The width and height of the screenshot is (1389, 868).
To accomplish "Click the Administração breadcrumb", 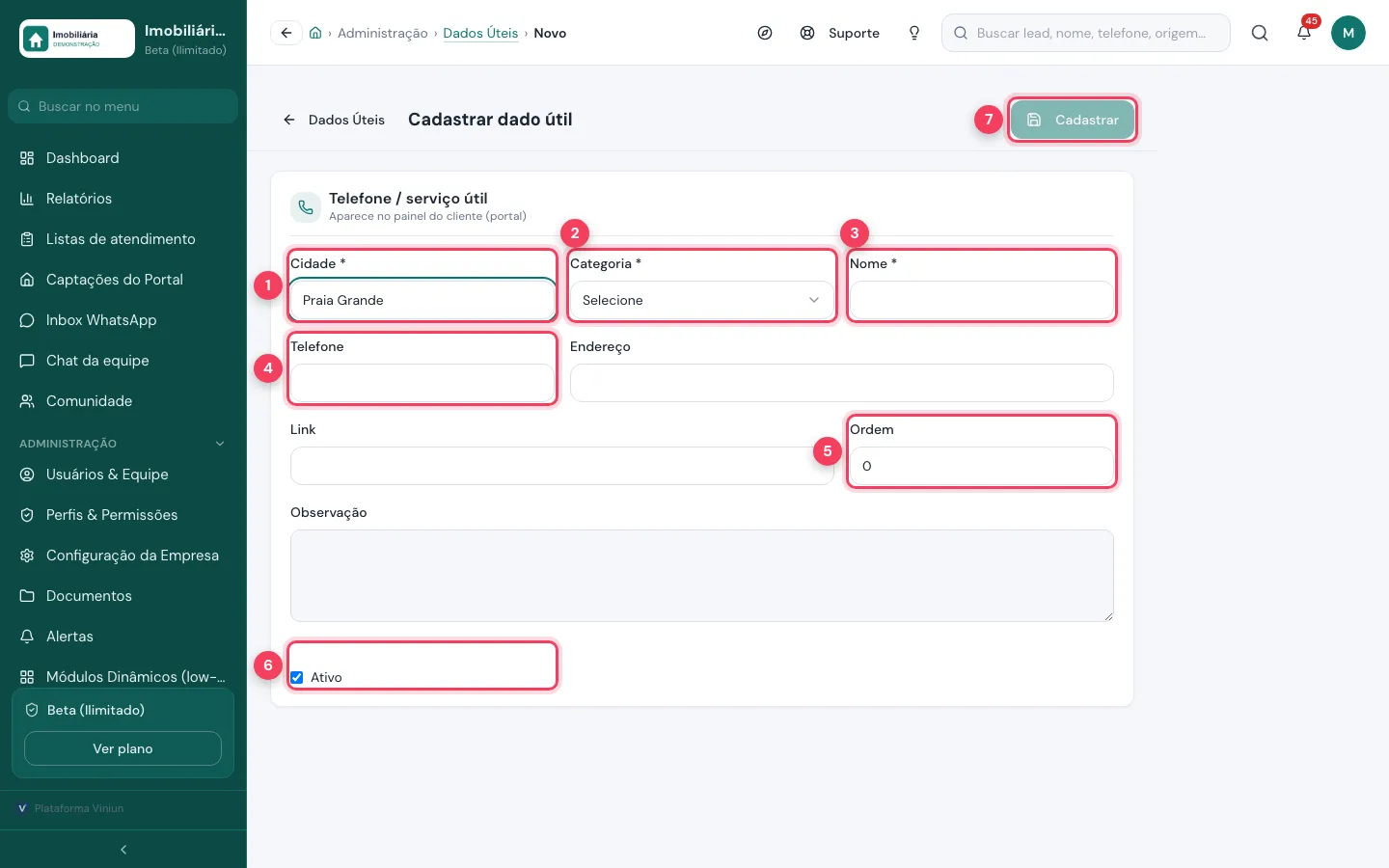I will (382, 33).
